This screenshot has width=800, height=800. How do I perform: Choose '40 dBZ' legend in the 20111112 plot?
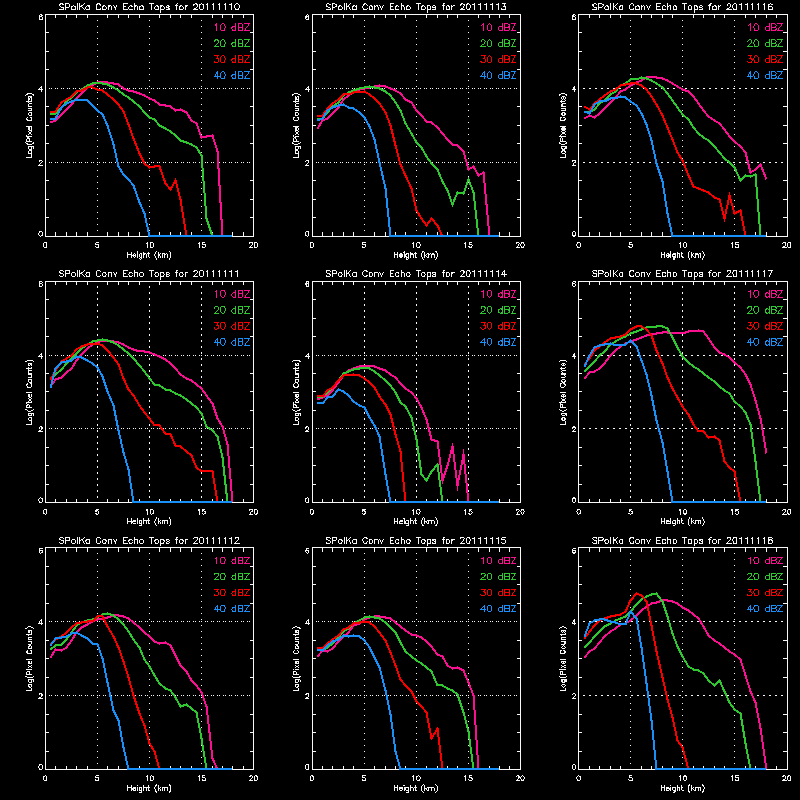(x=232, y=609)
